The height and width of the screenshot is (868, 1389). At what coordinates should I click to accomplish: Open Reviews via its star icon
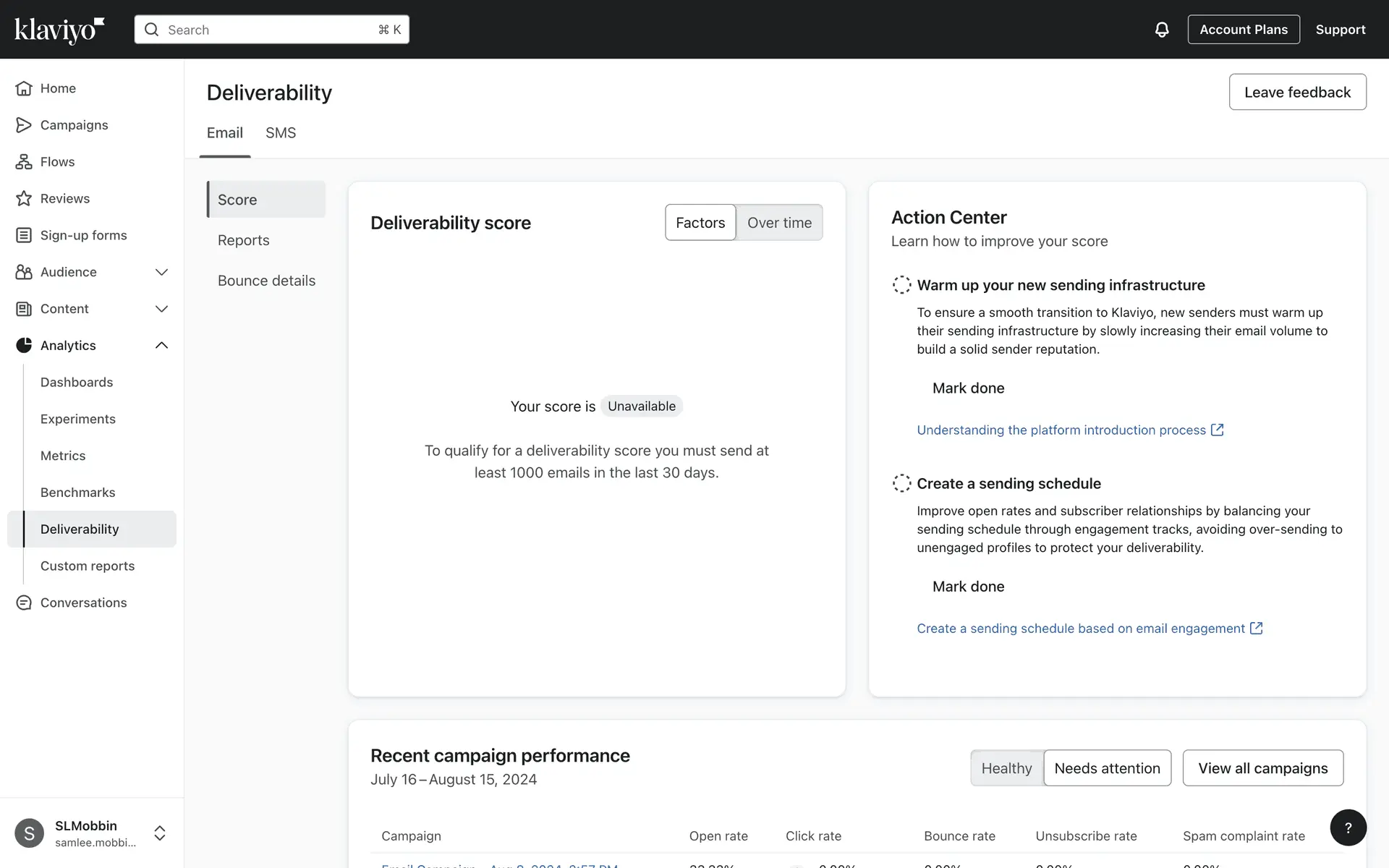point(24,198)
